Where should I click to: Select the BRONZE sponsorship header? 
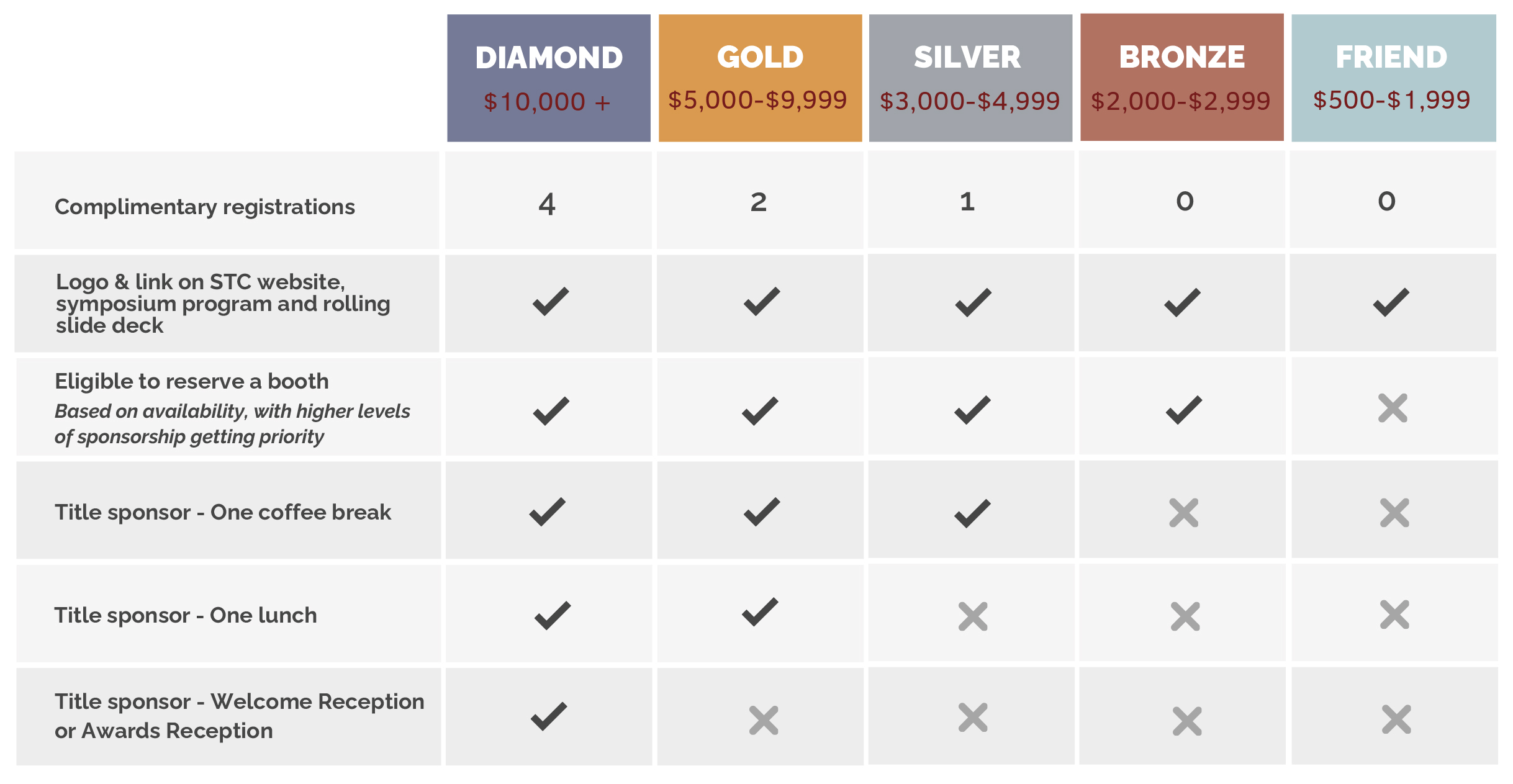1182,77
